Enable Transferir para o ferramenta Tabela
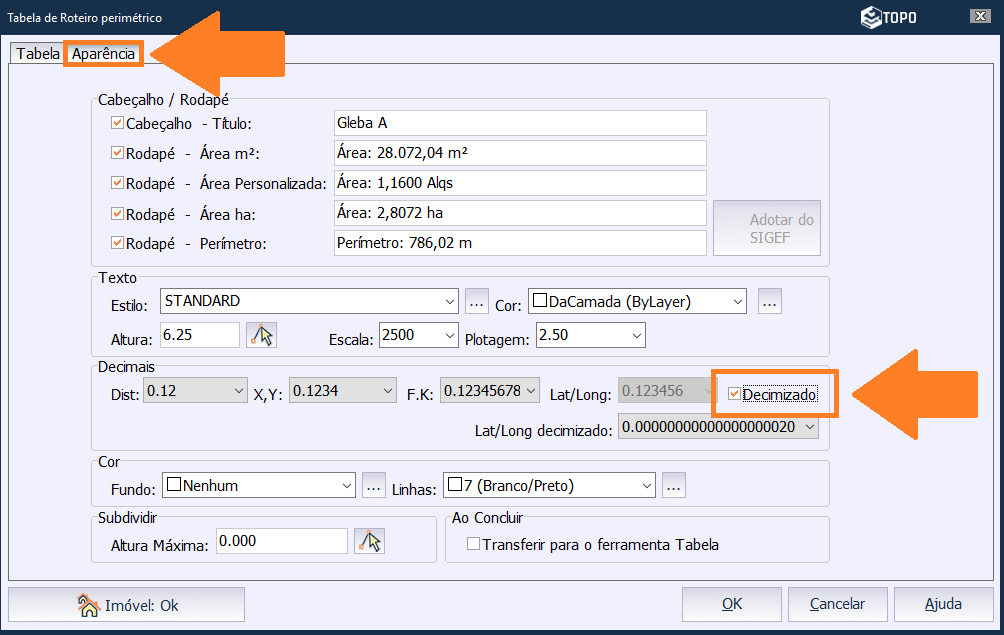 coord(474,545)
